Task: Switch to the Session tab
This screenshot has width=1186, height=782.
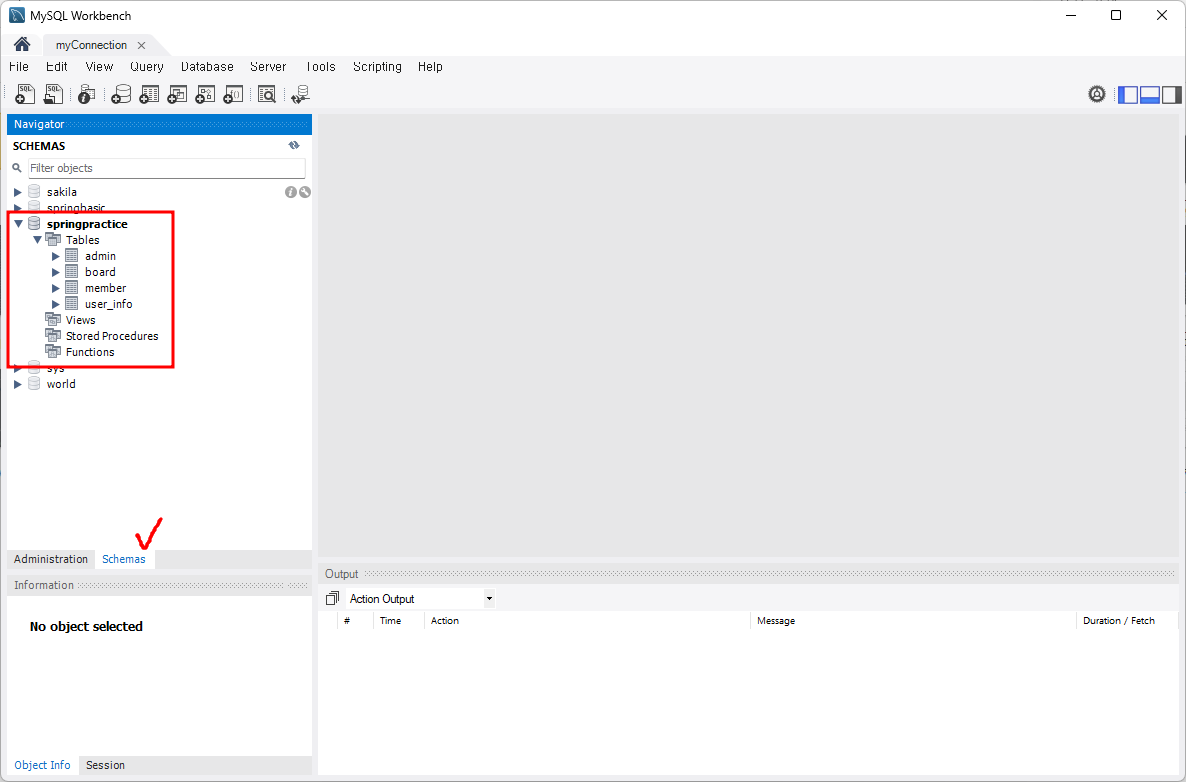Action: pyautogui.click(x=105, y=765)
